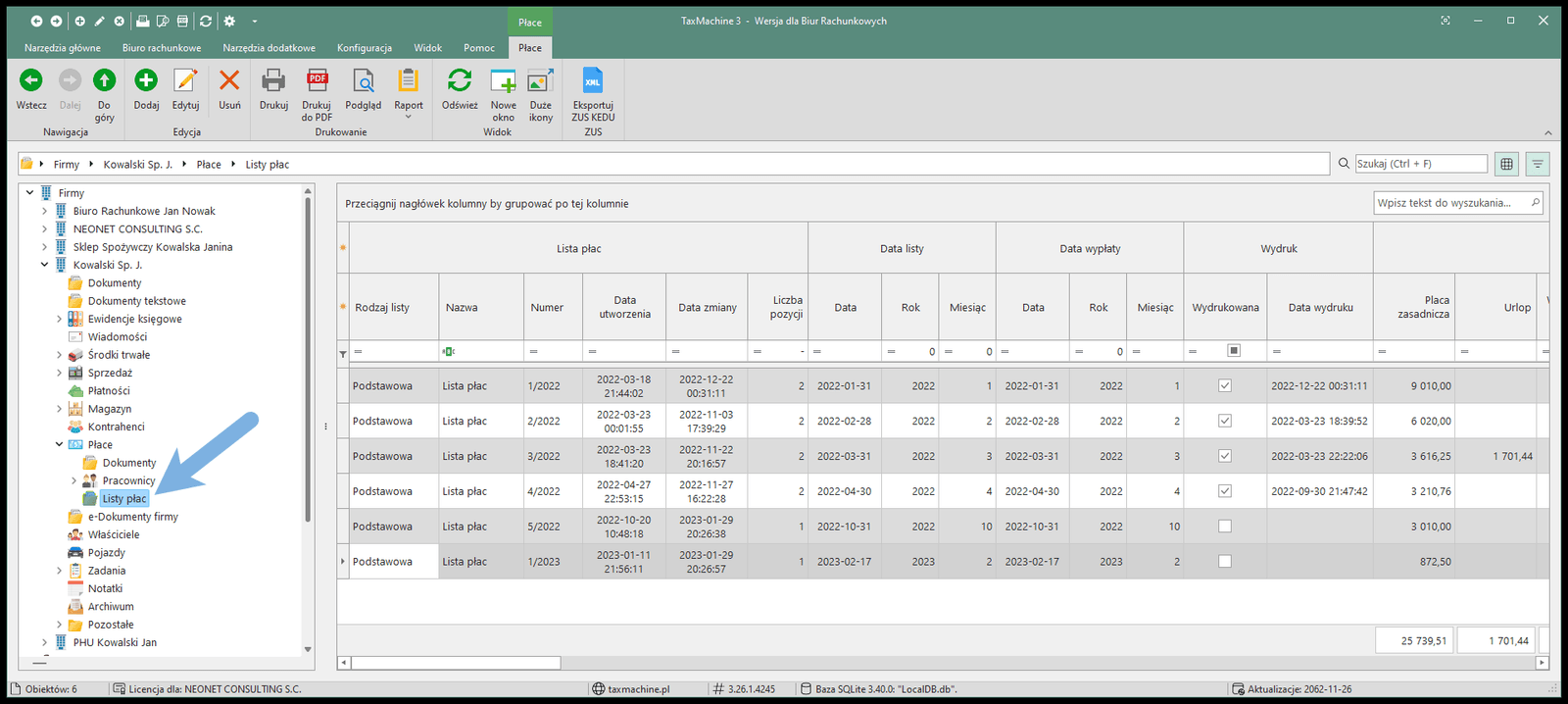Image resolution: width=1568 pixels, height=704 pixels.
Task: Expand the Pracownicy tree node
Action: (73, 480)
